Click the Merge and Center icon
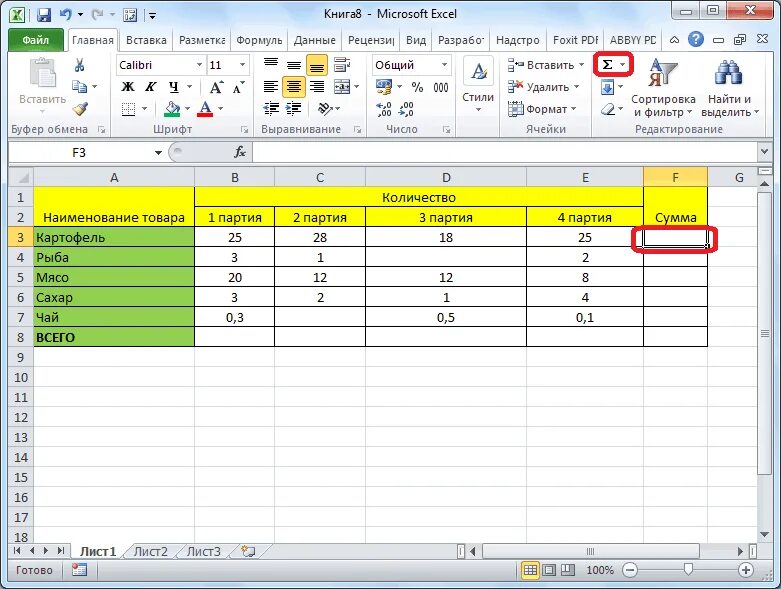The width and height of the screenshot is (781, 589). point(343,87)
